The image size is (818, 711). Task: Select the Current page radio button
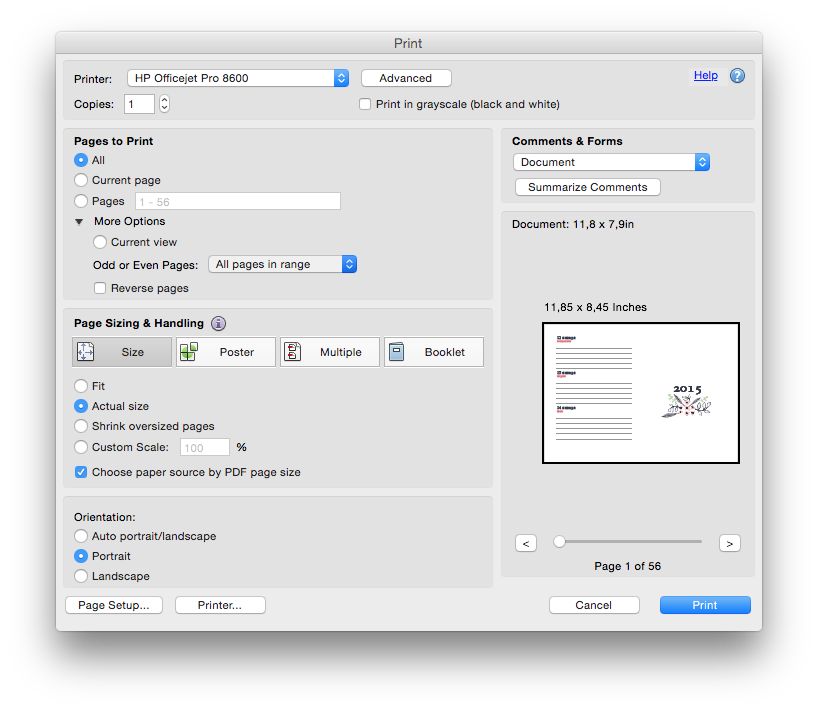click(x=81, y=180)
